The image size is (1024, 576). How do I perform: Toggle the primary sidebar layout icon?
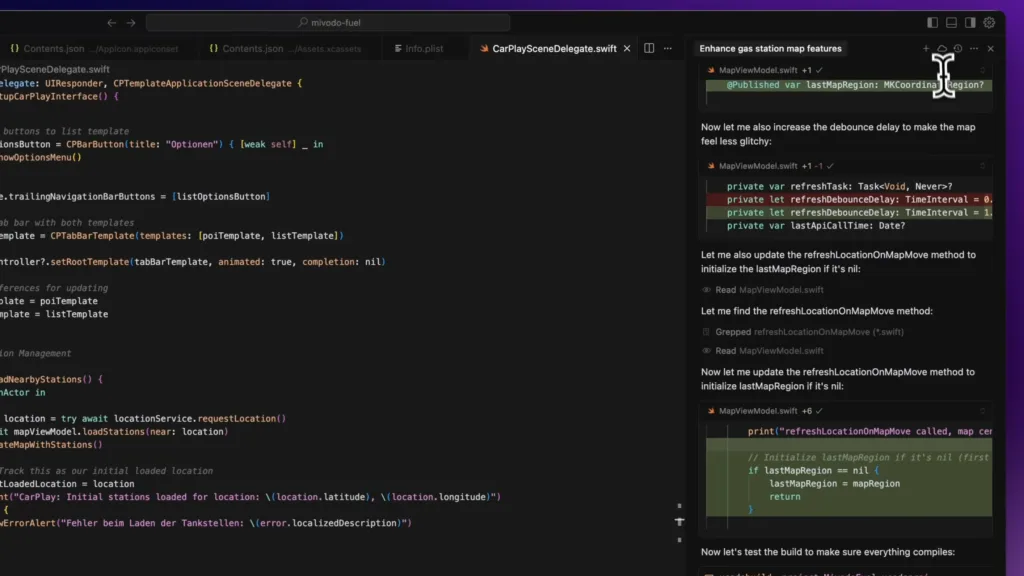(932, 23)
